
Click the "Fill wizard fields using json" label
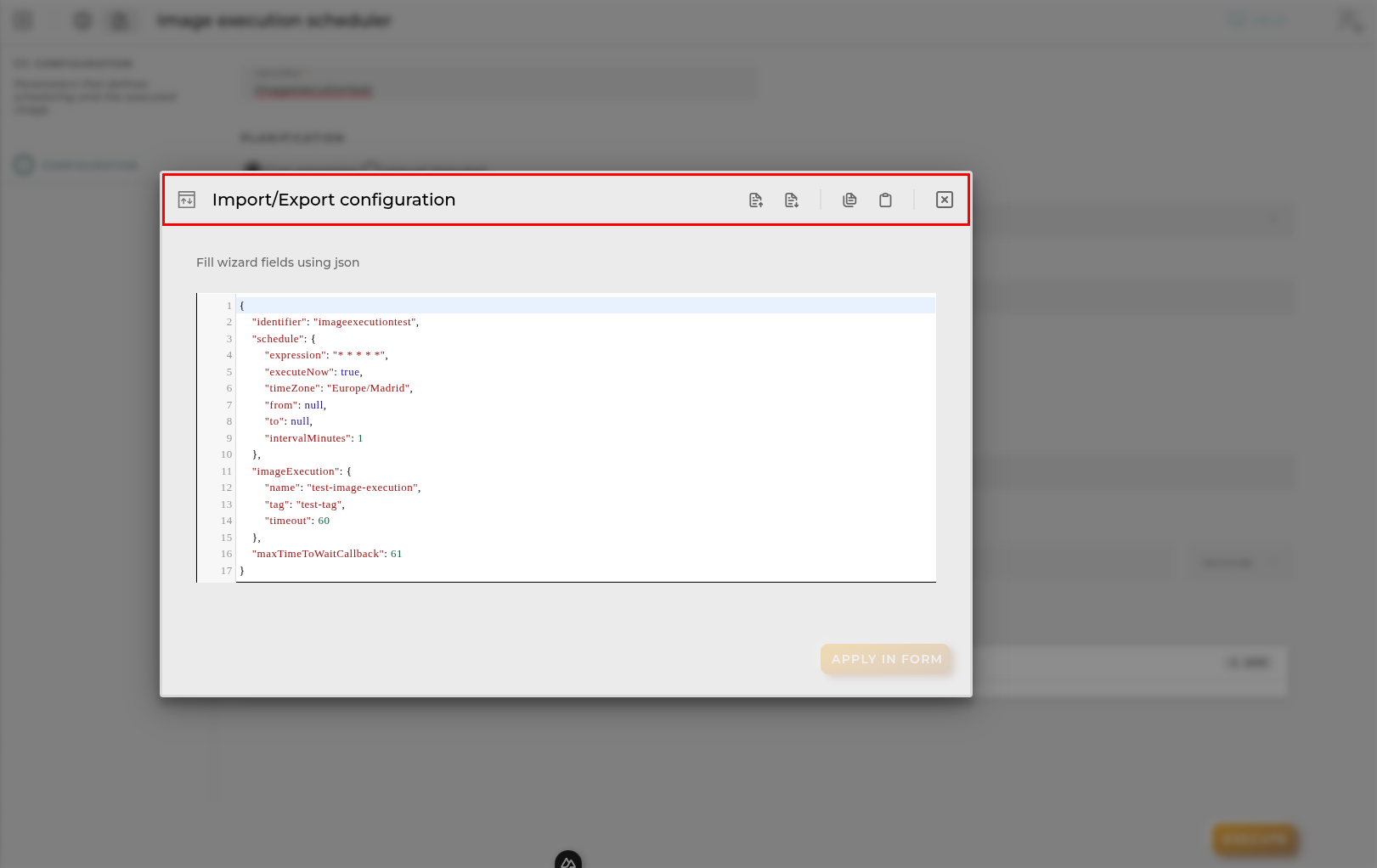(x=278, y=262)
